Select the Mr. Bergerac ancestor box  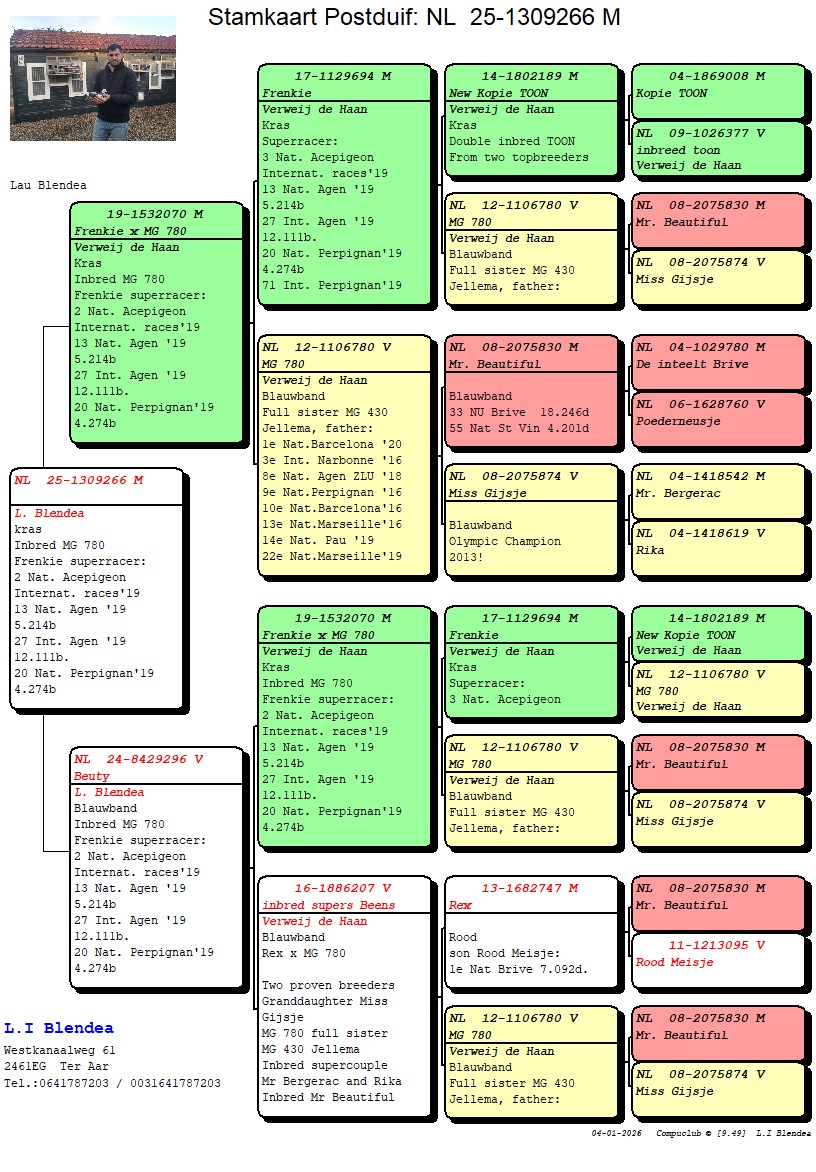click(717, 491)
